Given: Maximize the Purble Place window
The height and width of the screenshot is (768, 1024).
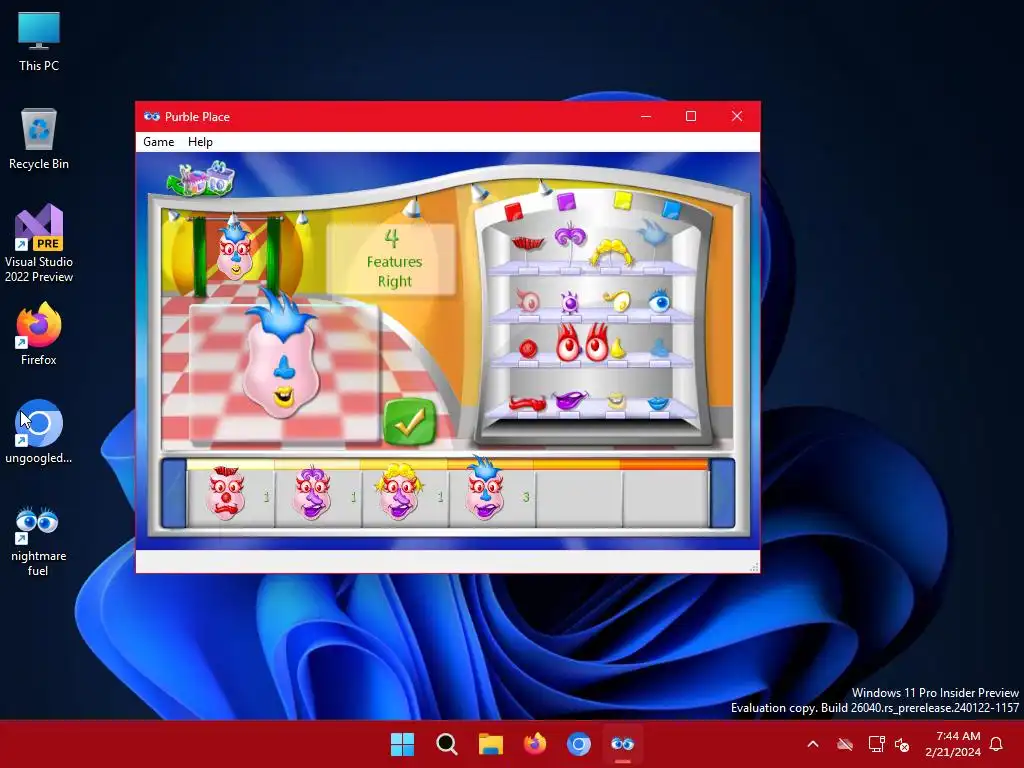Looking at the screenshot, I should pos(691,116).
